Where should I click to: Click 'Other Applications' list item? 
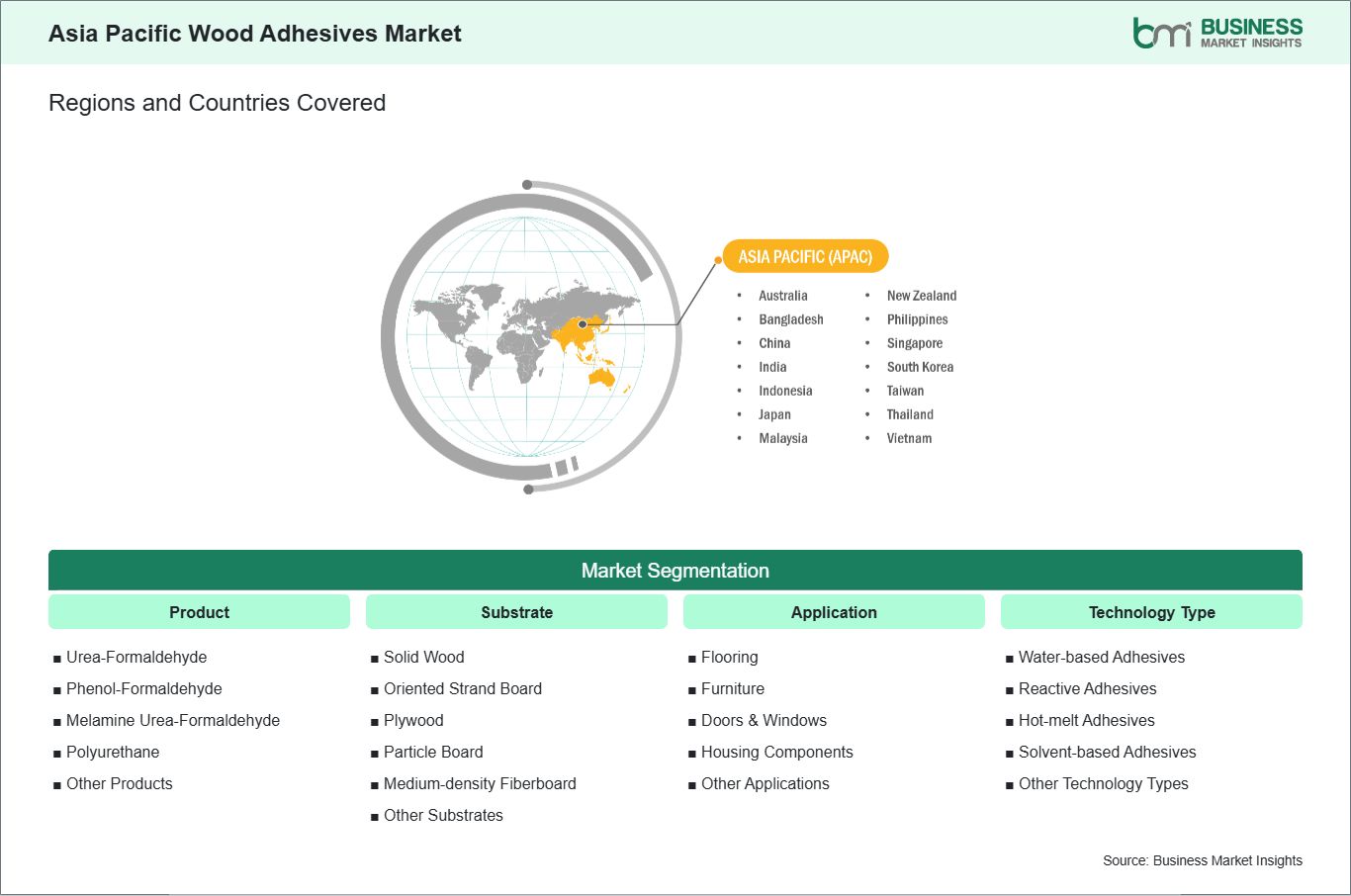pos(766,783)
